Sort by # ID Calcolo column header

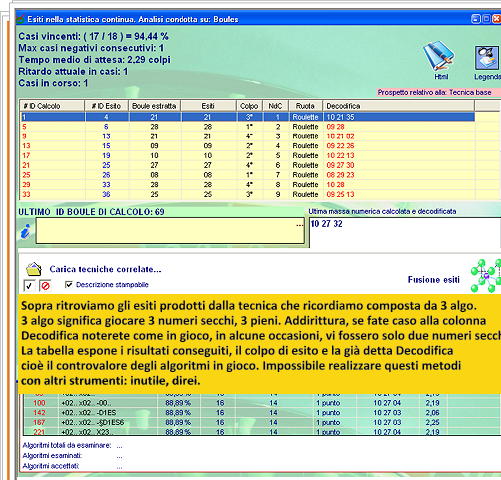pyautogui.click(x=52, y=106)
